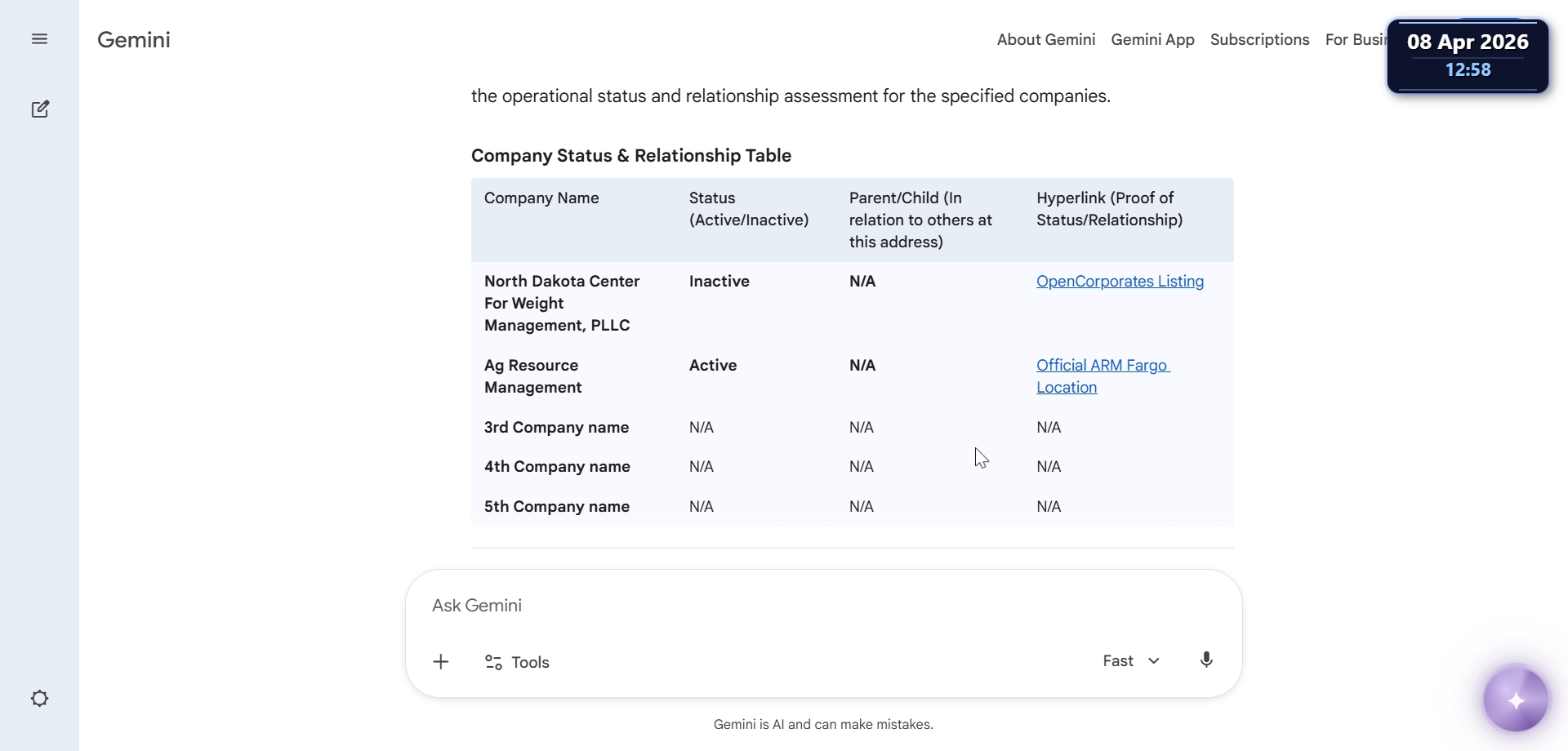Activate the microphone voice input
Image resolution: width=1568 pixels, height=751 pixels.
pyautogui.click(x=1206, y=660)
